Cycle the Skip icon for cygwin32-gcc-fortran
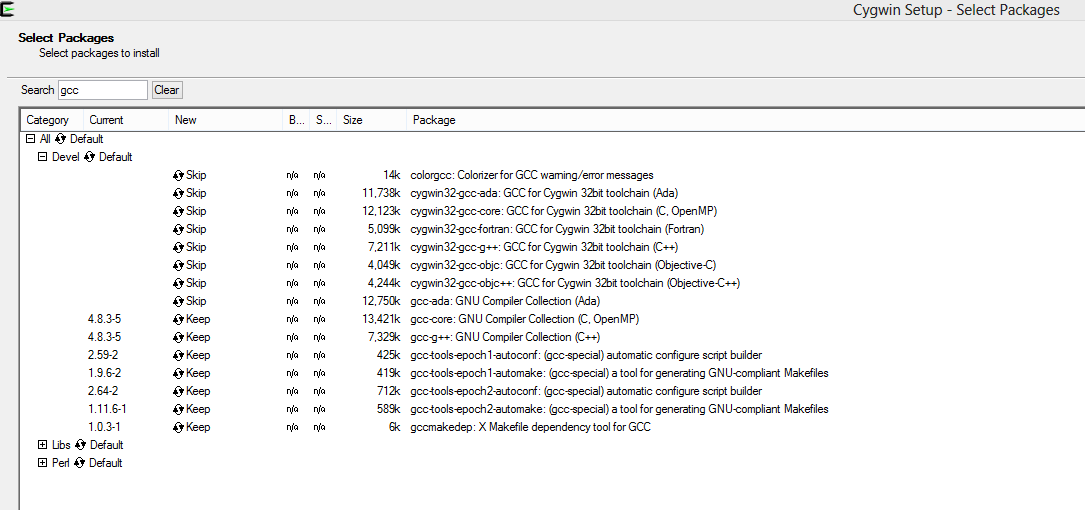Viewport: 1085px width, 510px height. (x=179, y=229)
